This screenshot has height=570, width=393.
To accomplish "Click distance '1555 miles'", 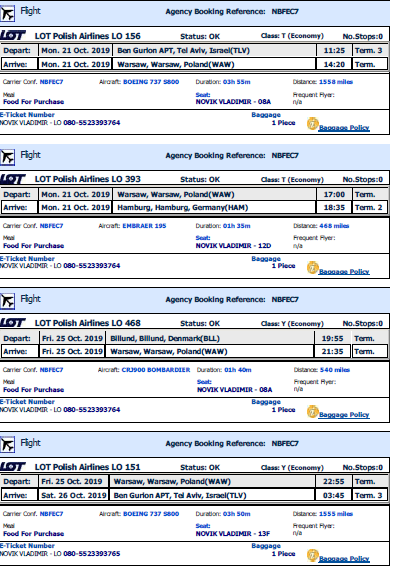I will pos(336,514).
